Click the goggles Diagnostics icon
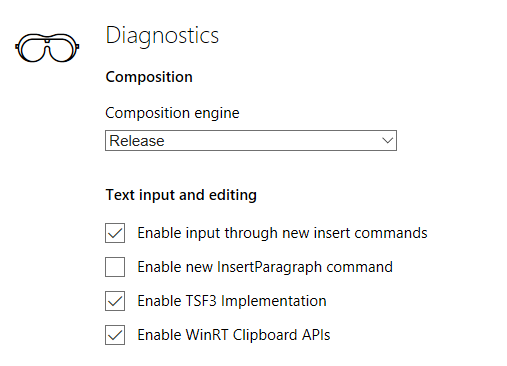 (x=47, y=48)
